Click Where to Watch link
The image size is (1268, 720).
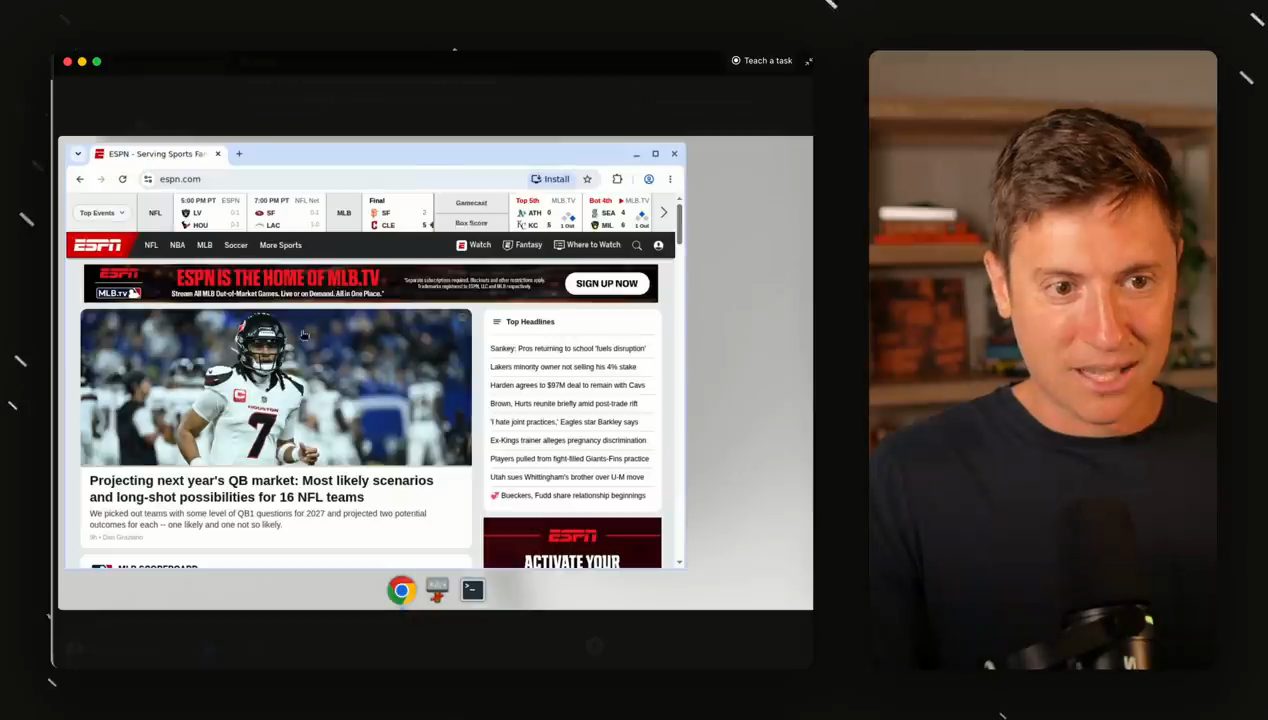click(587, 245)
